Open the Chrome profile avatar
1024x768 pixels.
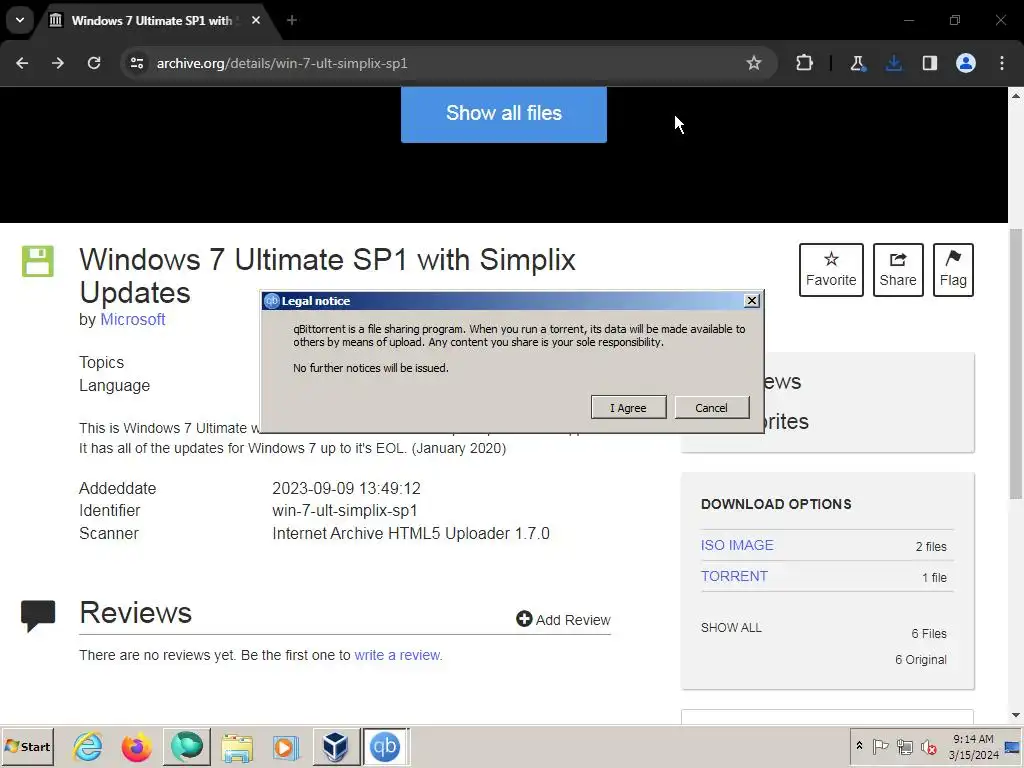click(966, 63)
